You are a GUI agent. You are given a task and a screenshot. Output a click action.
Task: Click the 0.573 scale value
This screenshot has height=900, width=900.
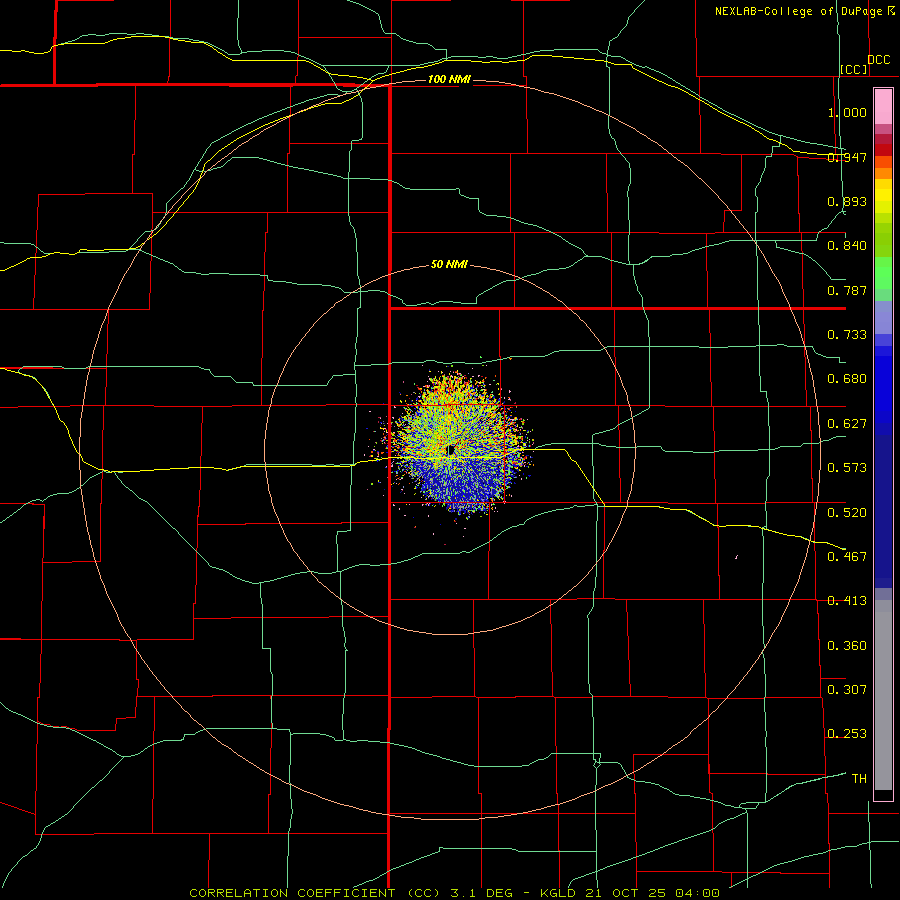847,468
